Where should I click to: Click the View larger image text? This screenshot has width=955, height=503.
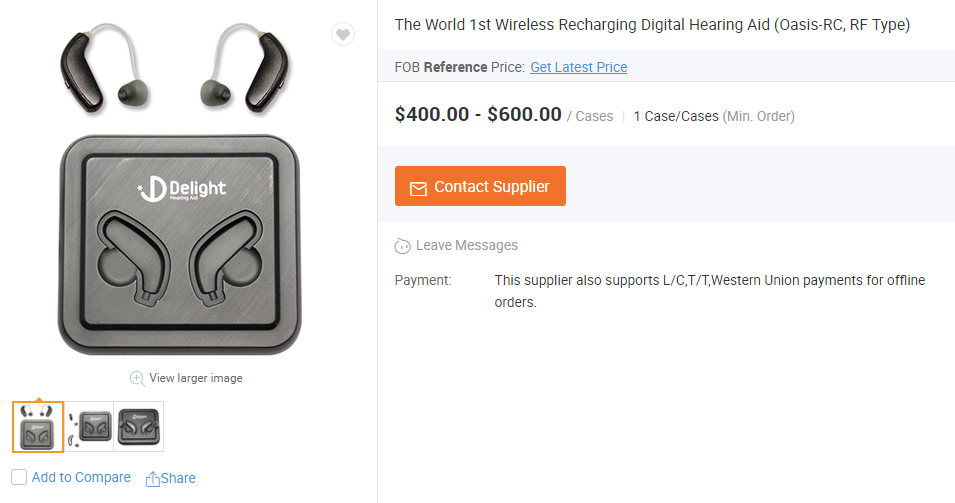point(195,378)
